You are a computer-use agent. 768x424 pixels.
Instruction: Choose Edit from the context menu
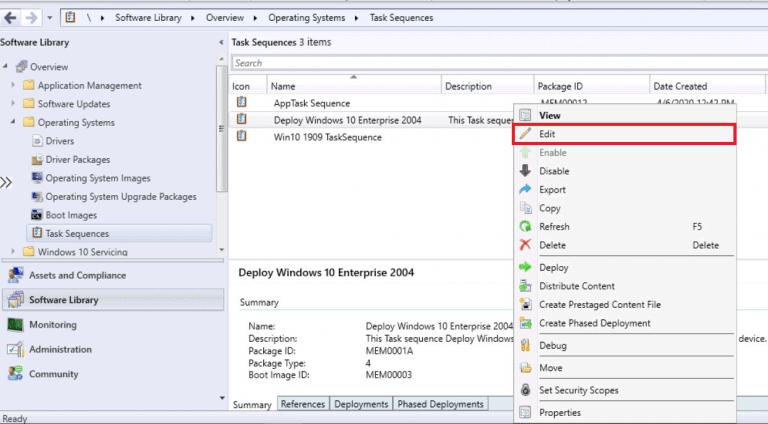[x=547, y=134]
